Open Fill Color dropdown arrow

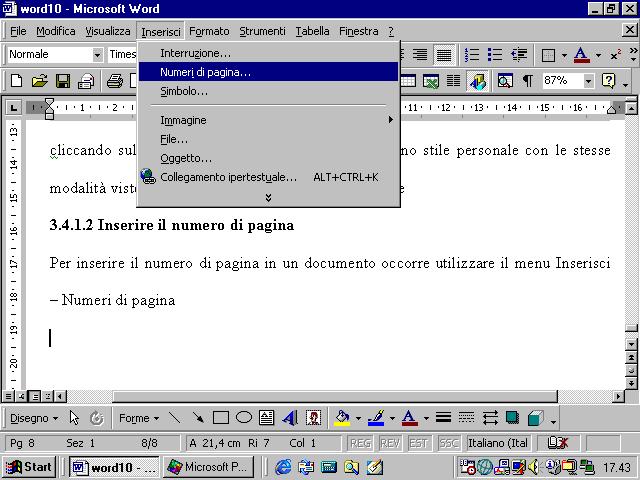click(x=358, y=418)
